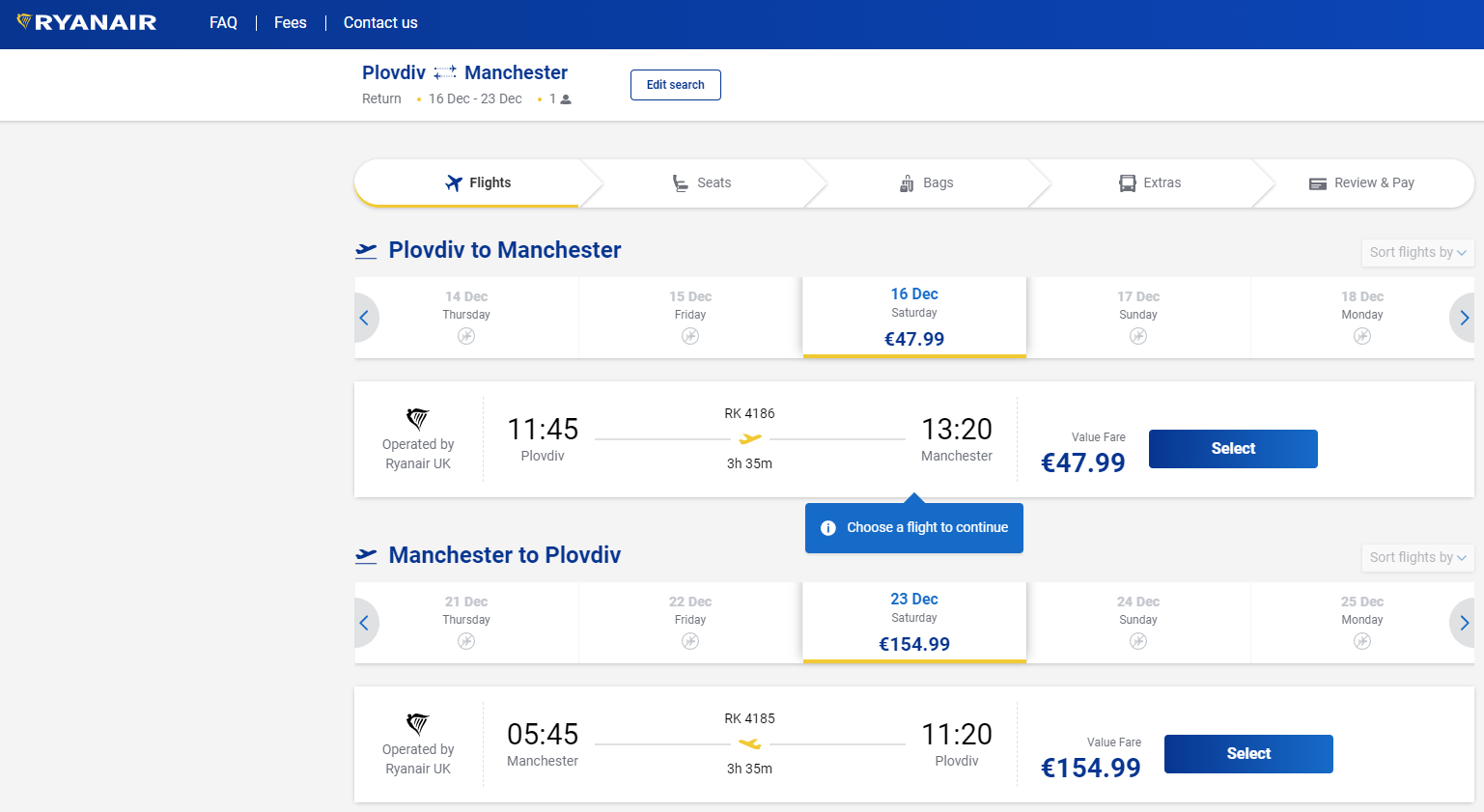Click the Flights step airplane icon

(454, 182)
